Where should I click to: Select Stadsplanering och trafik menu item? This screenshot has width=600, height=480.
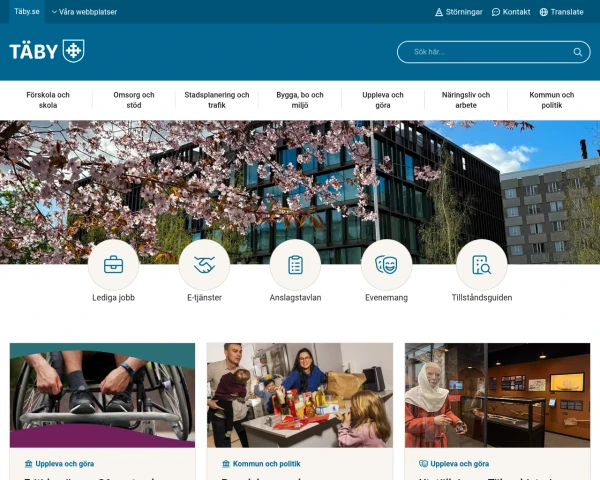(x=217, y=100)
